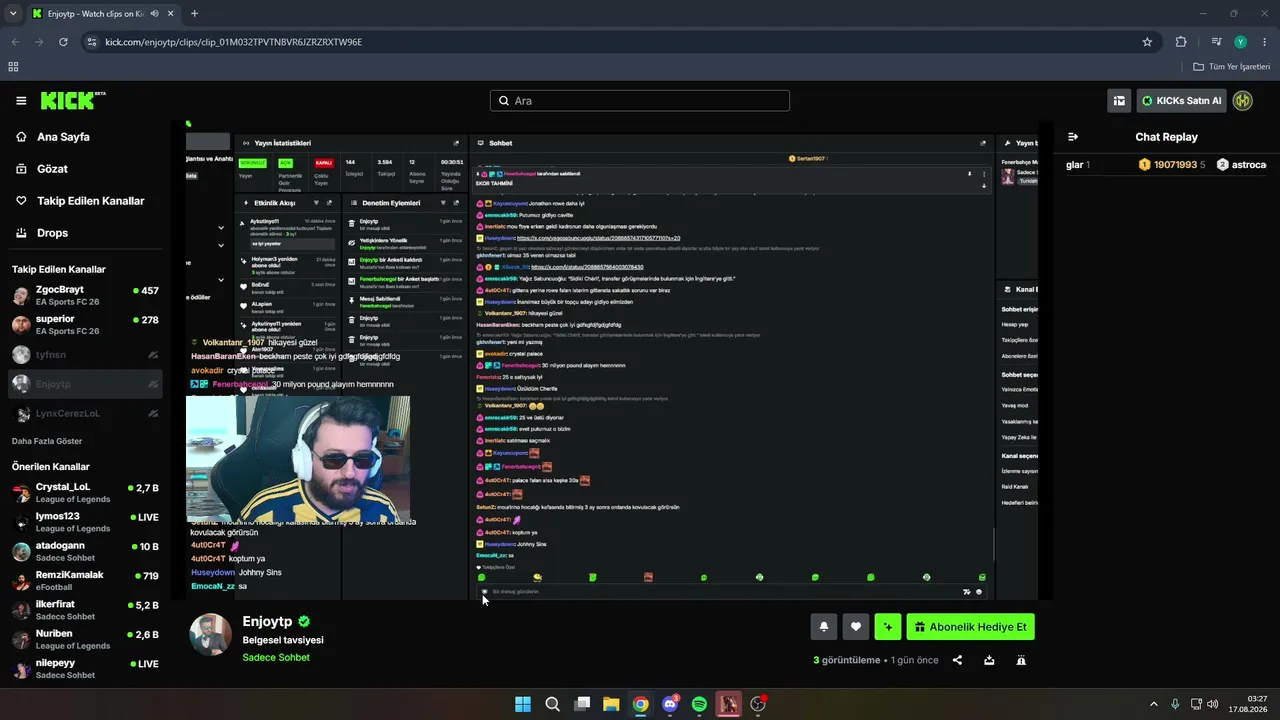The image size is (1280, 720).
Task: Toggle follow heart button for Enjoytp
Action: click(855, 627)
